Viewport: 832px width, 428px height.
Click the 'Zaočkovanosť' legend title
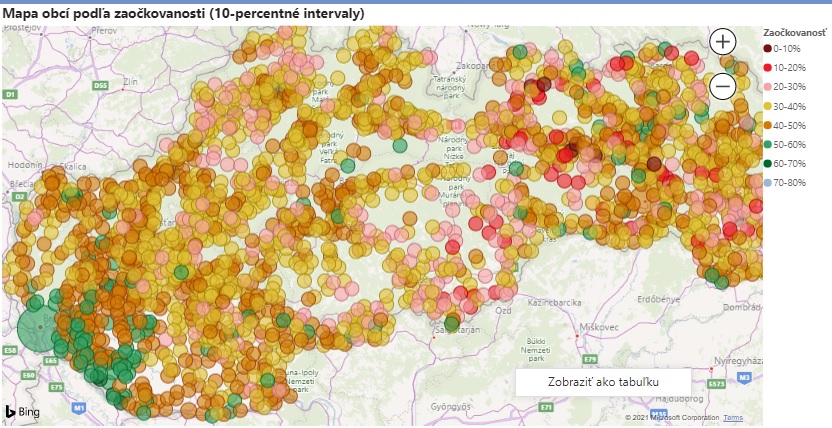pos(794,32)
